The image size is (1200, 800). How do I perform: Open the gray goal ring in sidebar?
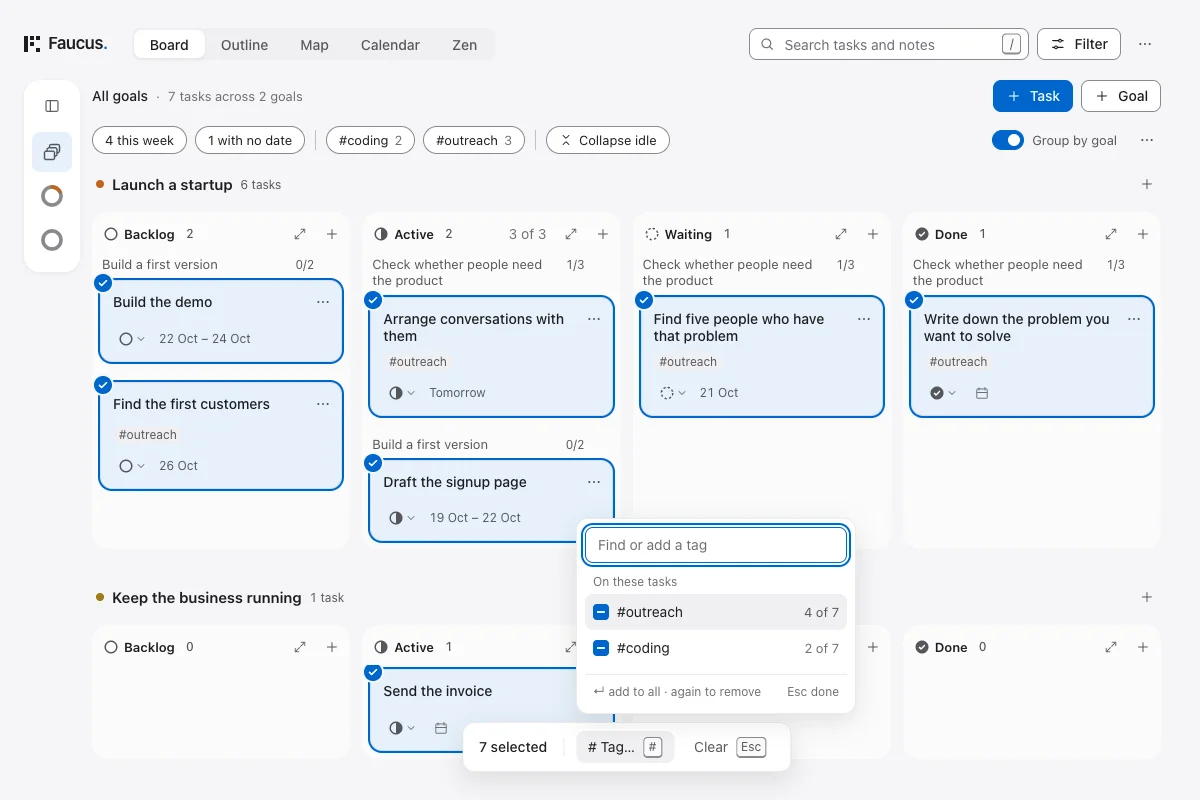coord(52,240)
